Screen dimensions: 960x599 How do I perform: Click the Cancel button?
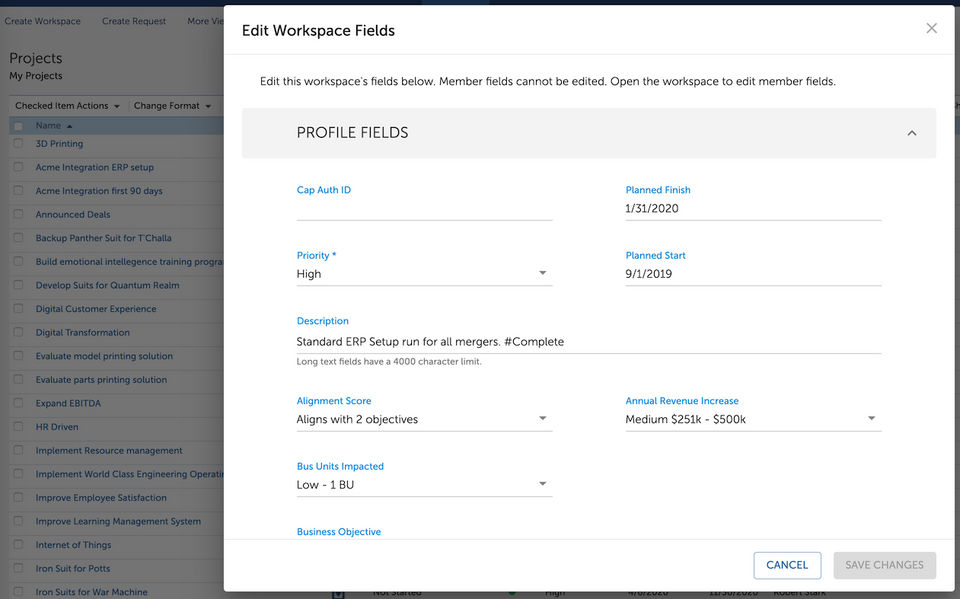(x=787, y=565)
